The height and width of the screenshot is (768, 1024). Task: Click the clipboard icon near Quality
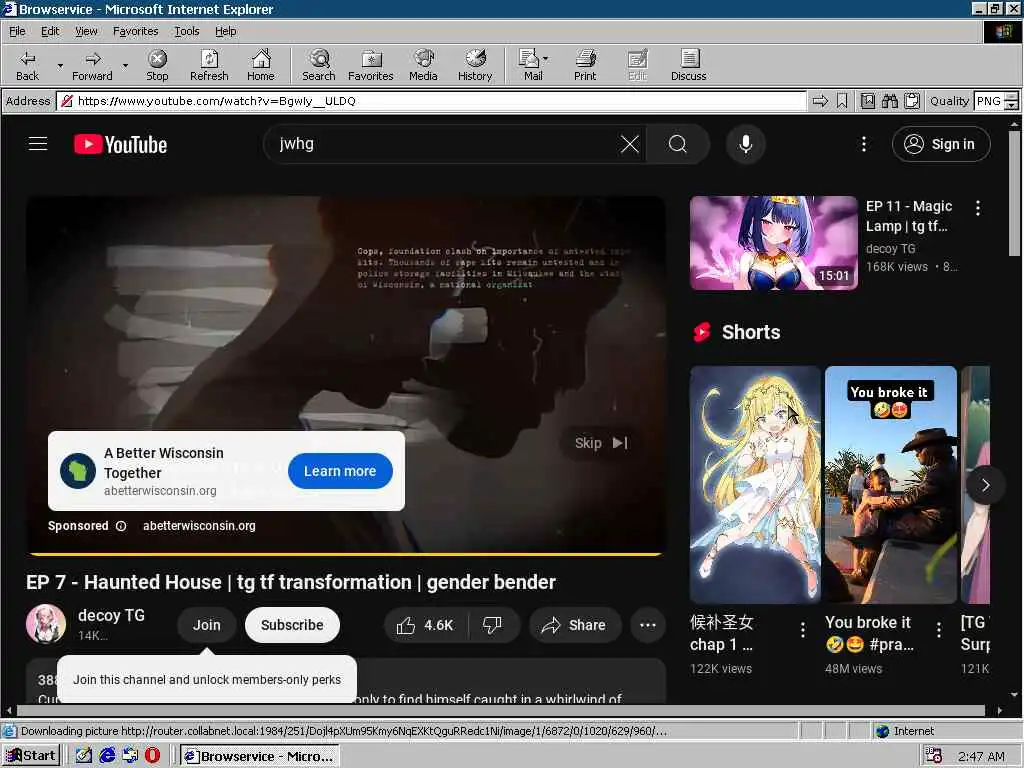pyautogui.click(x=912, y=101)
